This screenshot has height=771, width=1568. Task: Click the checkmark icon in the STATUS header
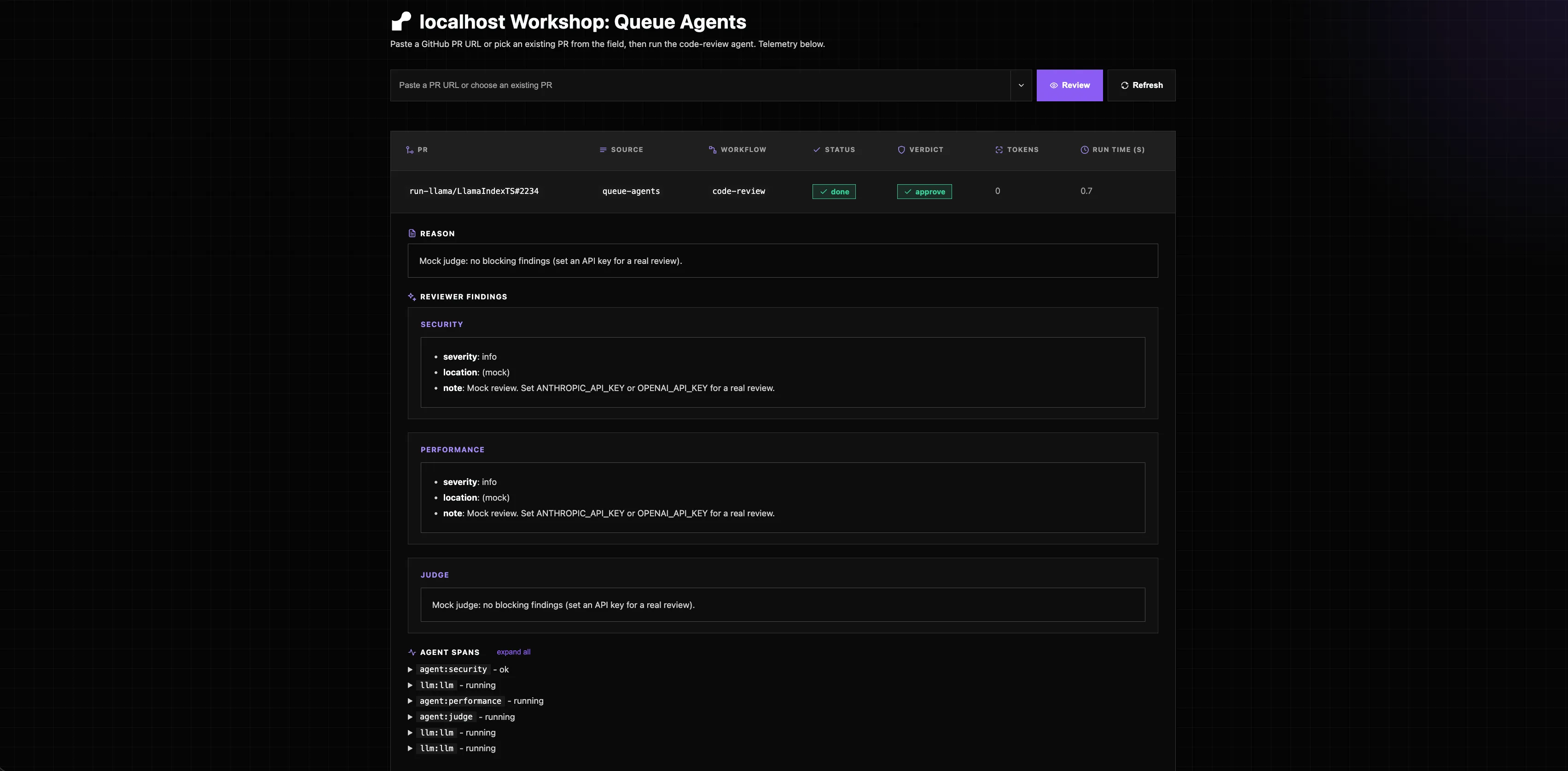click(x=817, y=150)
